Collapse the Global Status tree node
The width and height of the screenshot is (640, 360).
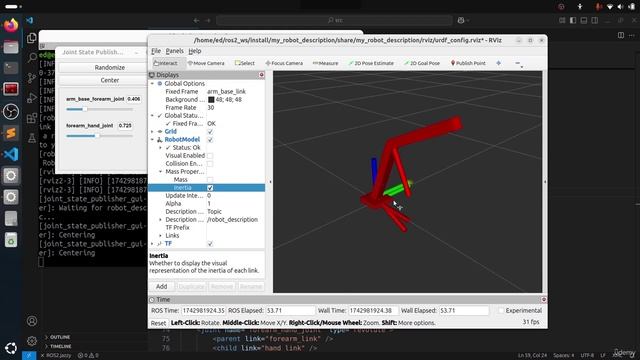153,116
